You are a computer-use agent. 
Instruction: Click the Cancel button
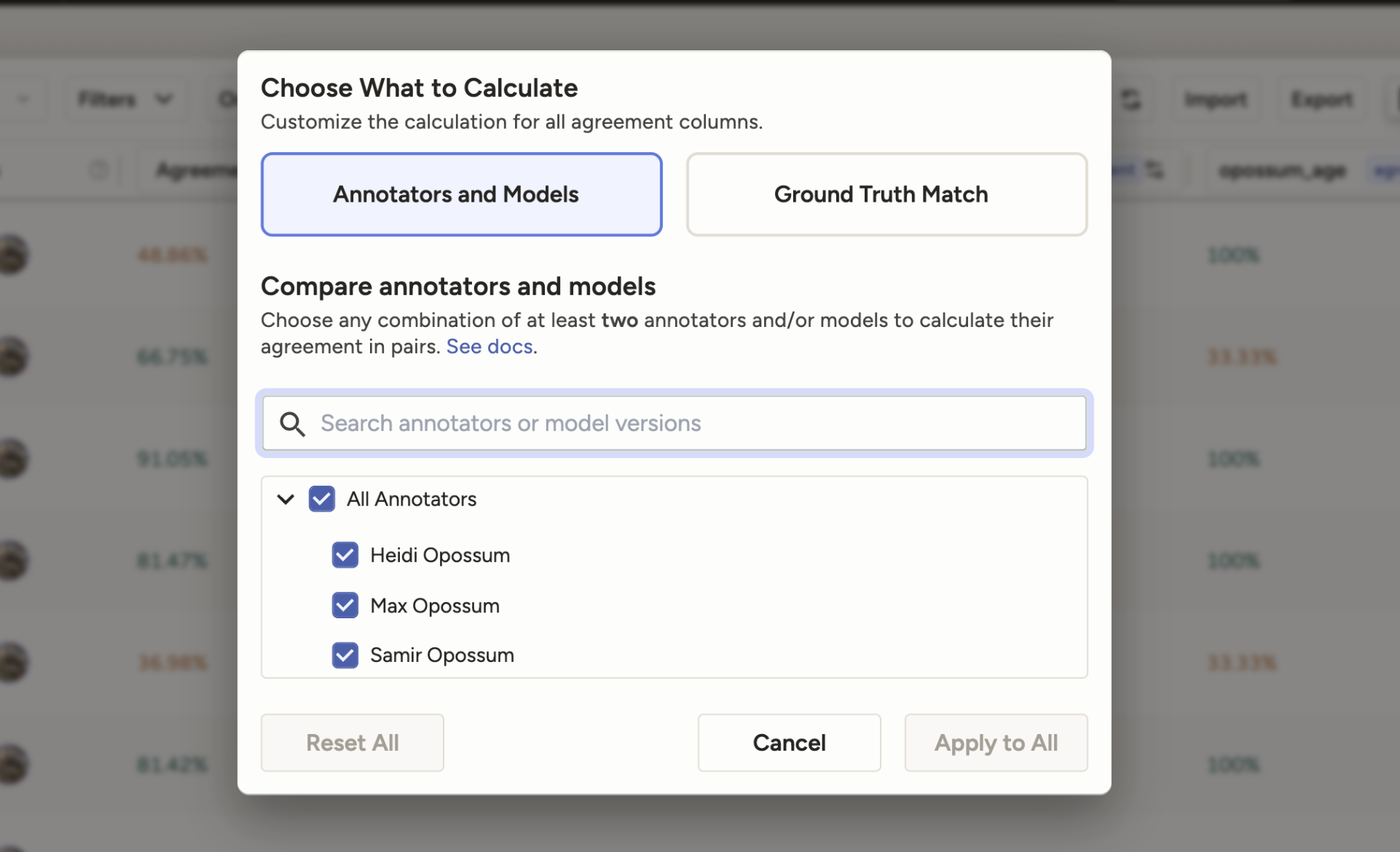tap(789, 743)
